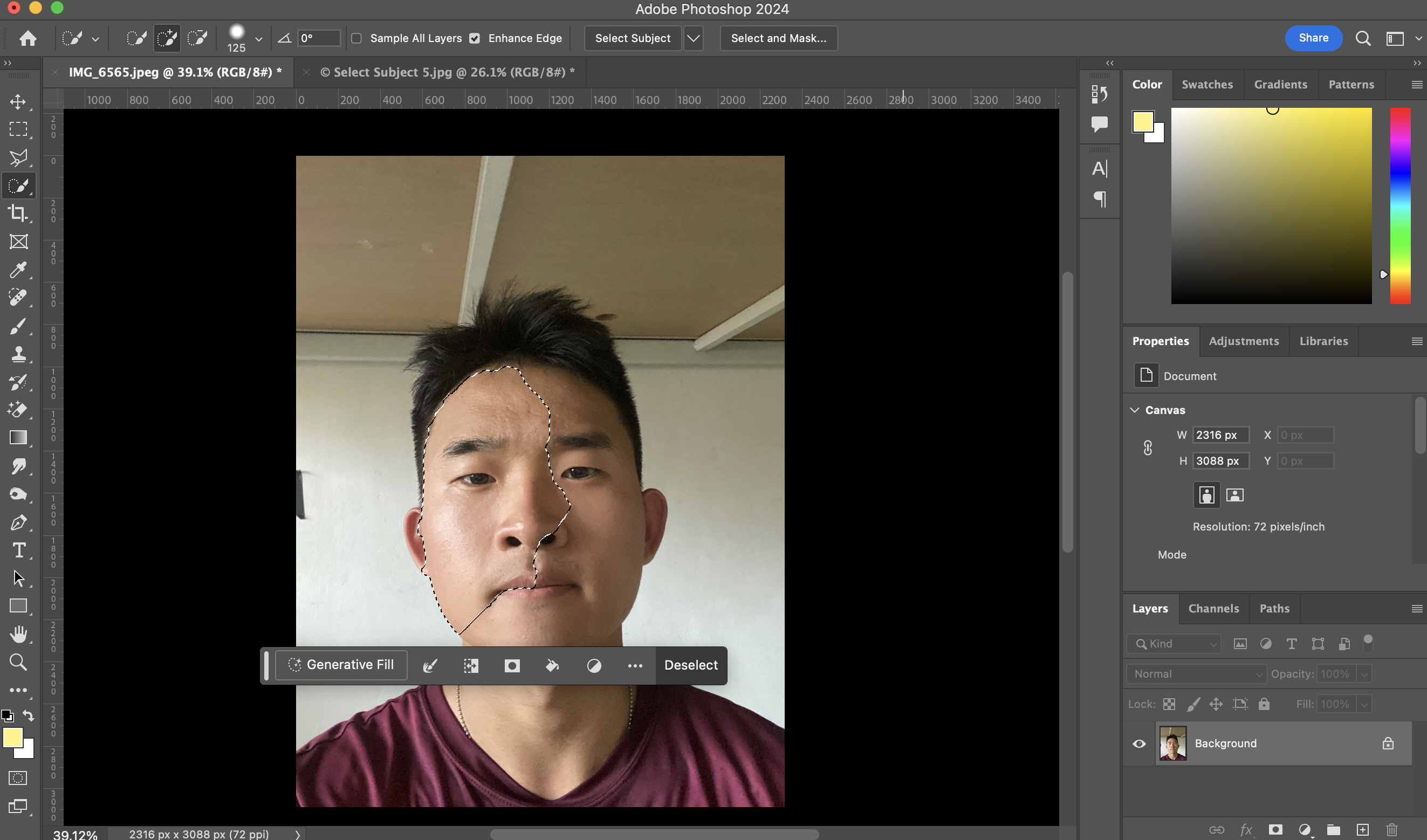
Task: Select the Pen tool
Action: click(18, 522)
